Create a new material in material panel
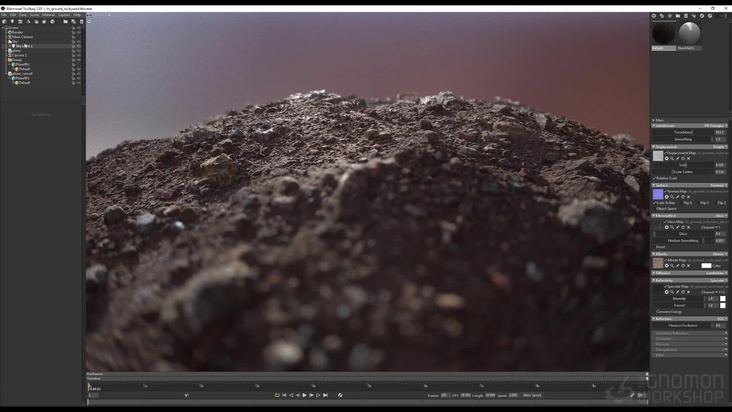This screenshot has width=732, height=412. tap(654, 16)
